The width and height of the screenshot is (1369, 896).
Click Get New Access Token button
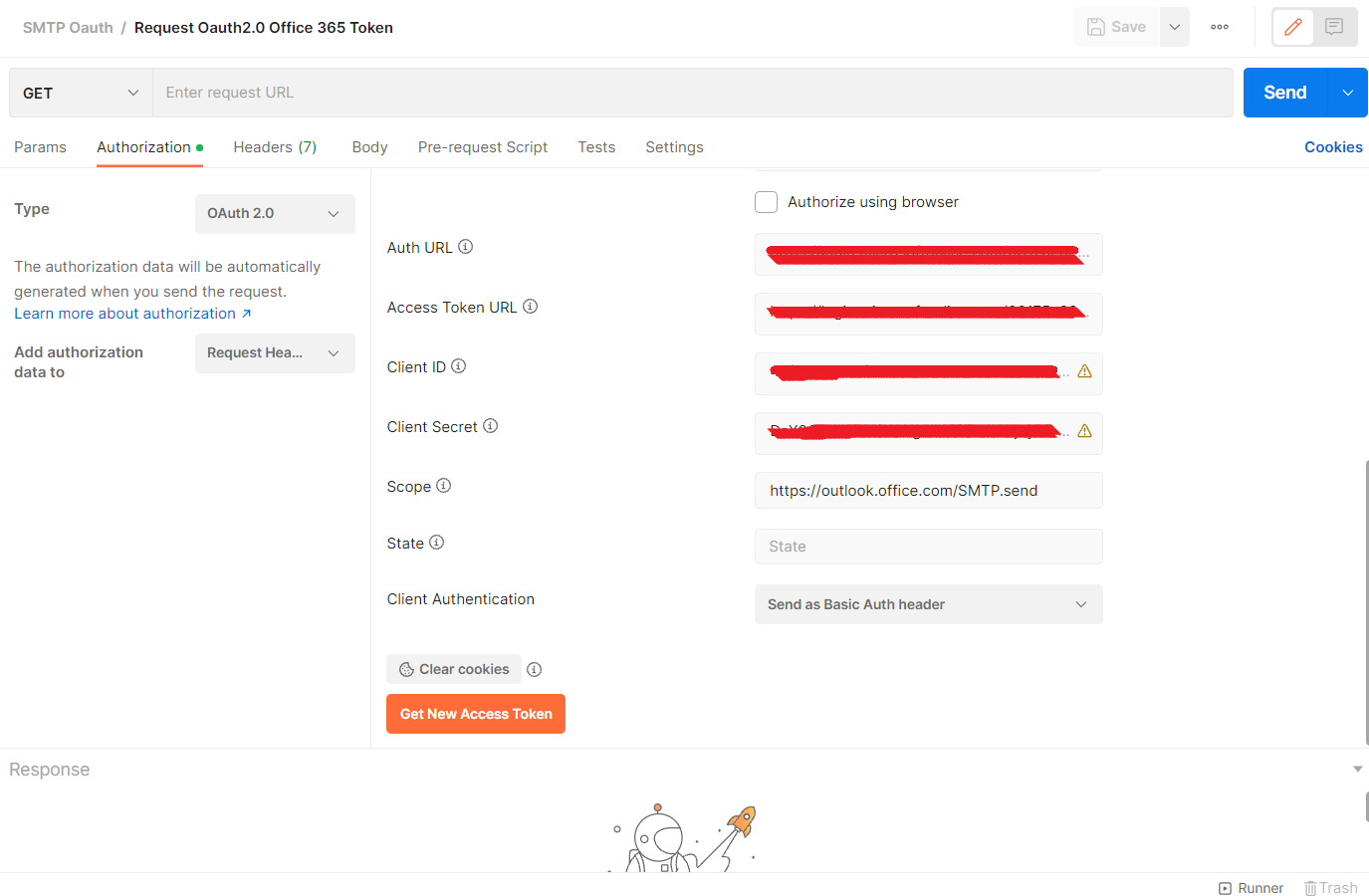[x=476, y=714]
